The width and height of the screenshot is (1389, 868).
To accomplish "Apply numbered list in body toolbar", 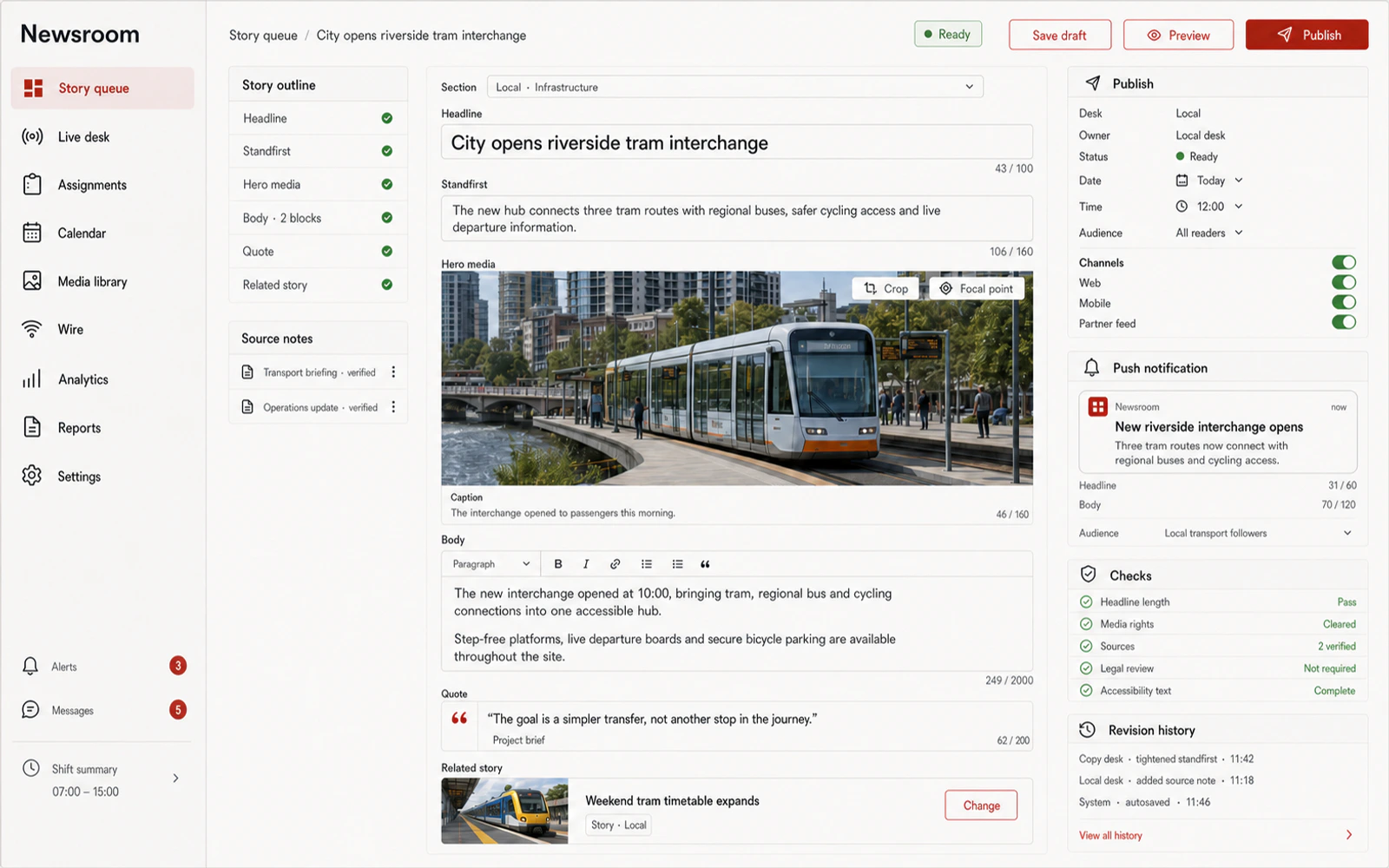I will [x=677, y=564].
